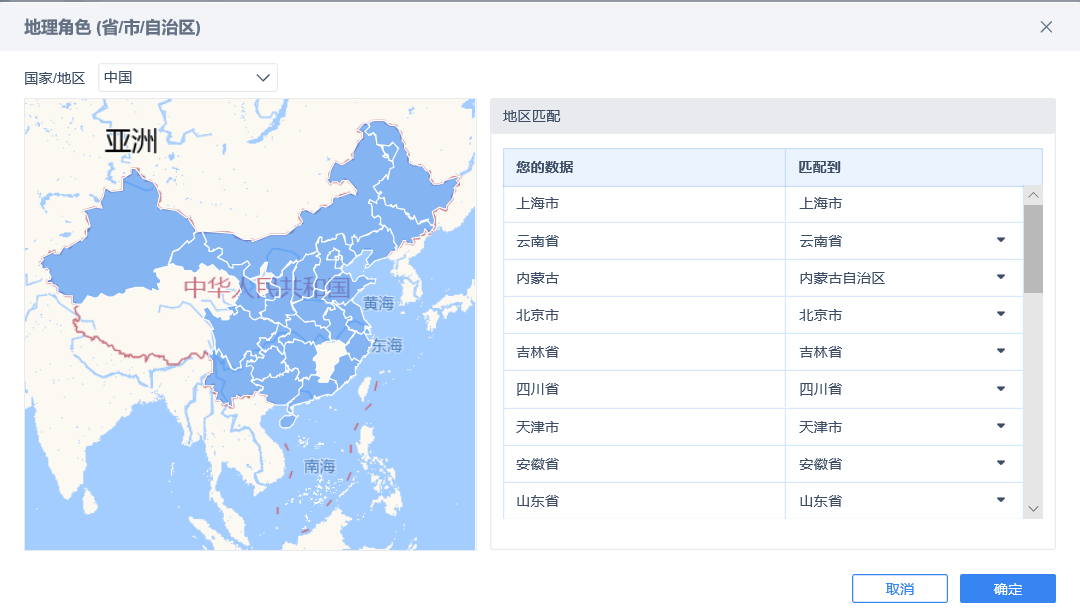Image resolution: width=1080 pixels, height=614 pixels.
Task: Click the 南海 label on the map
Action: [320, 466]
